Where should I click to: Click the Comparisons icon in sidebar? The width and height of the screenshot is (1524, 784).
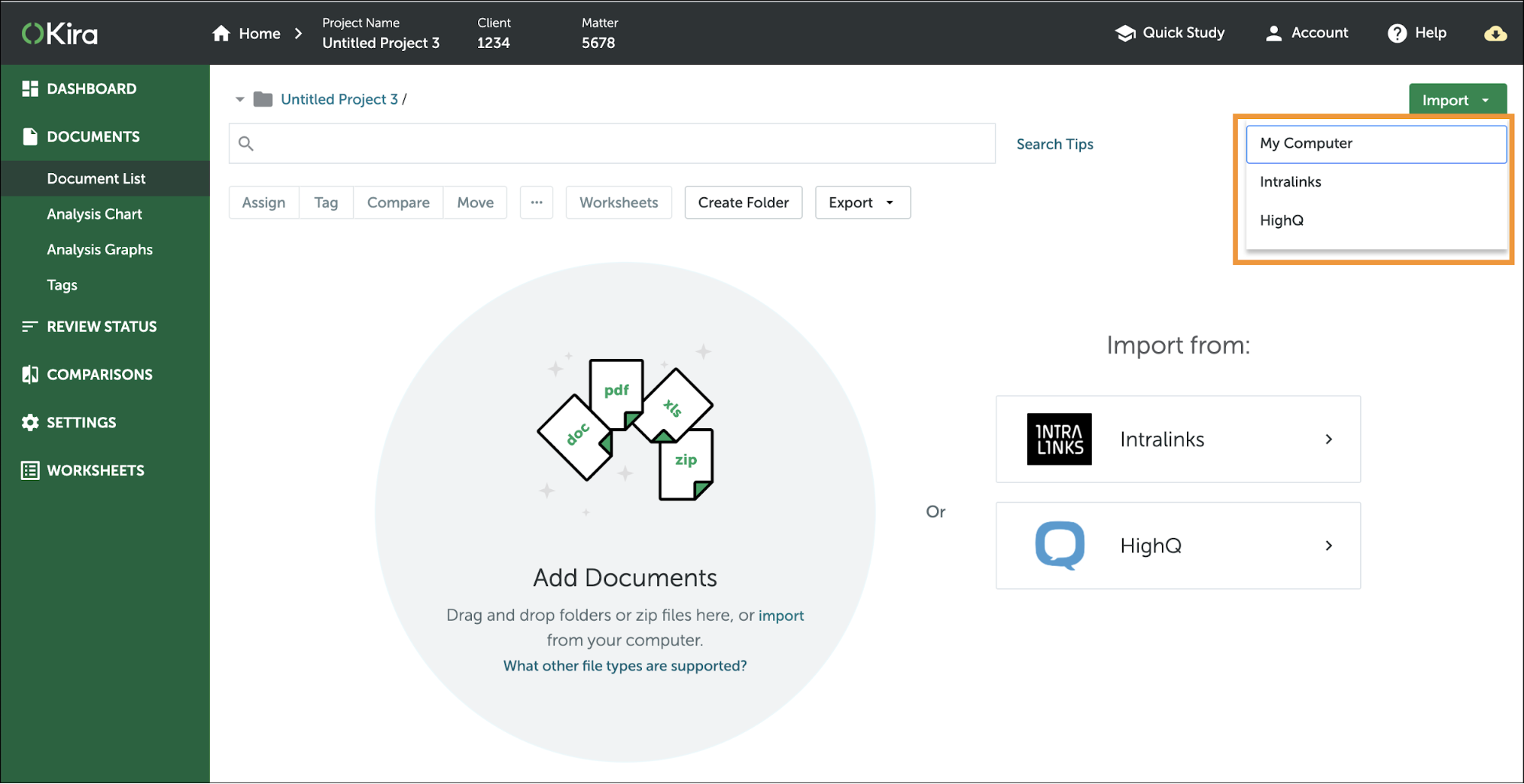click(30, 374)
